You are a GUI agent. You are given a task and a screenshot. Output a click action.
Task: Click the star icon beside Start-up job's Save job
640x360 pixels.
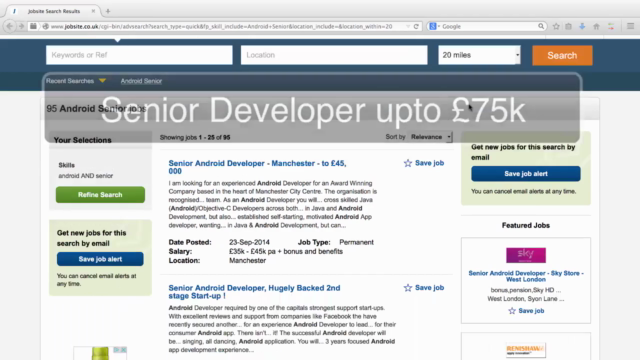(408, 288)
